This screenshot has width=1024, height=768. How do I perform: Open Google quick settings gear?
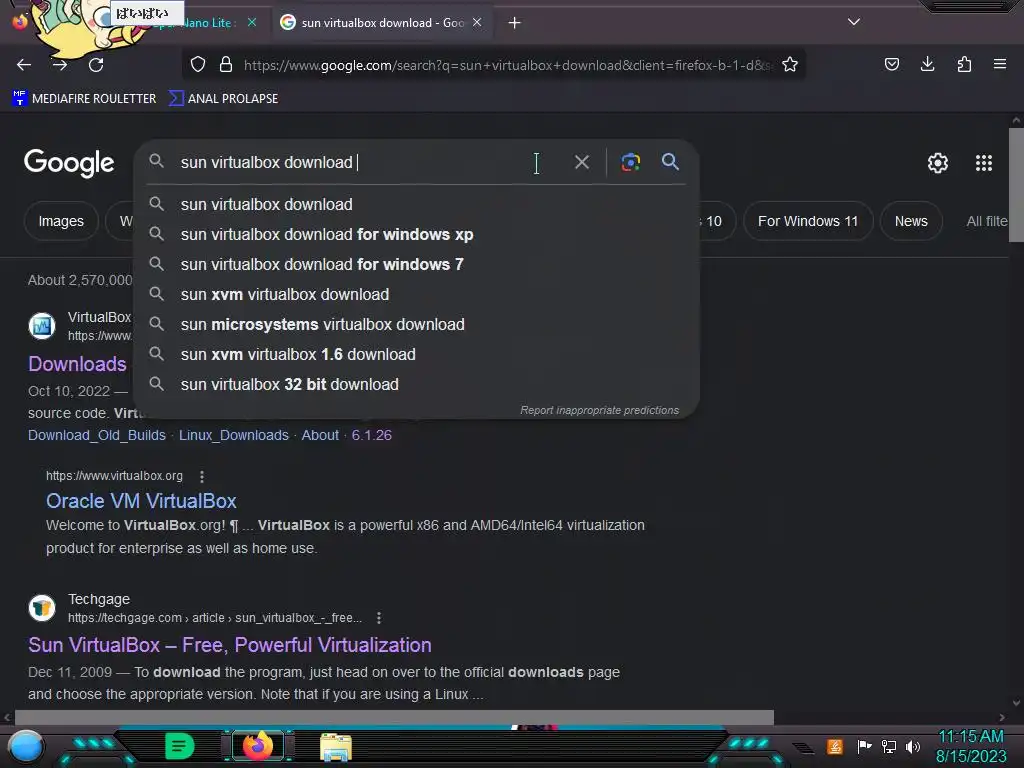point(938,163)
